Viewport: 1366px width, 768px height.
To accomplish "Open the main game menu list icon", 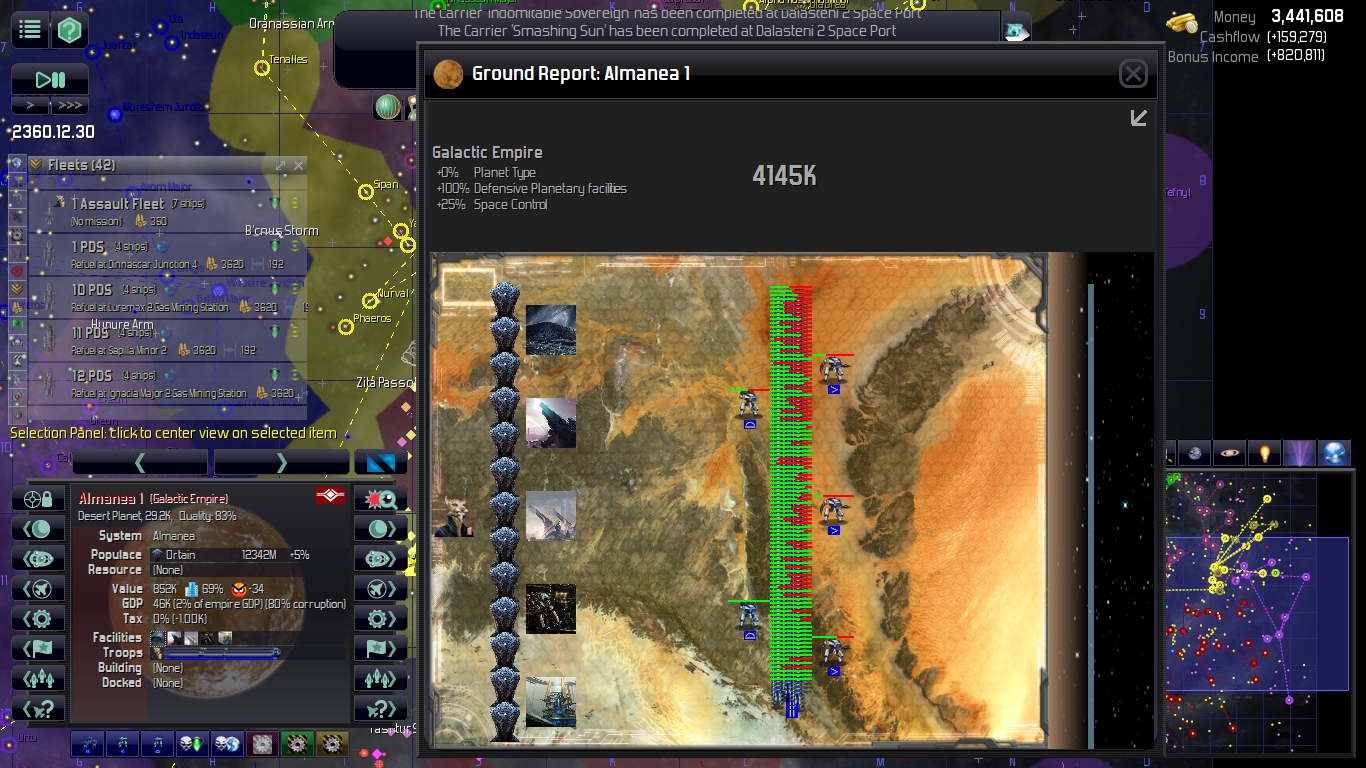I will [x=30, y=30].
